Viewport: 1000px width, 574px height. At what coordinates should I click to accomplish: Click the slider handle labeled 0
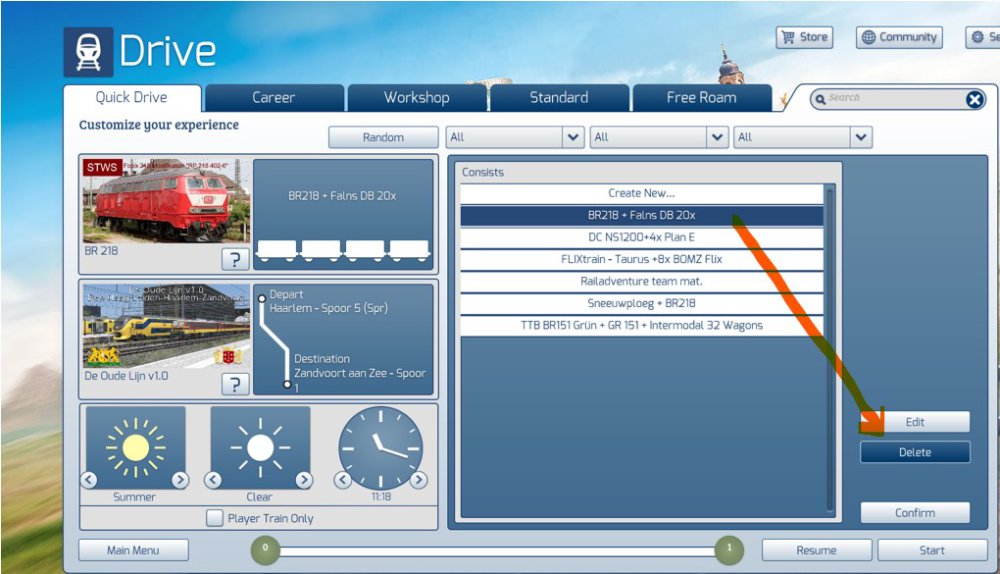[x=265, y=548]
